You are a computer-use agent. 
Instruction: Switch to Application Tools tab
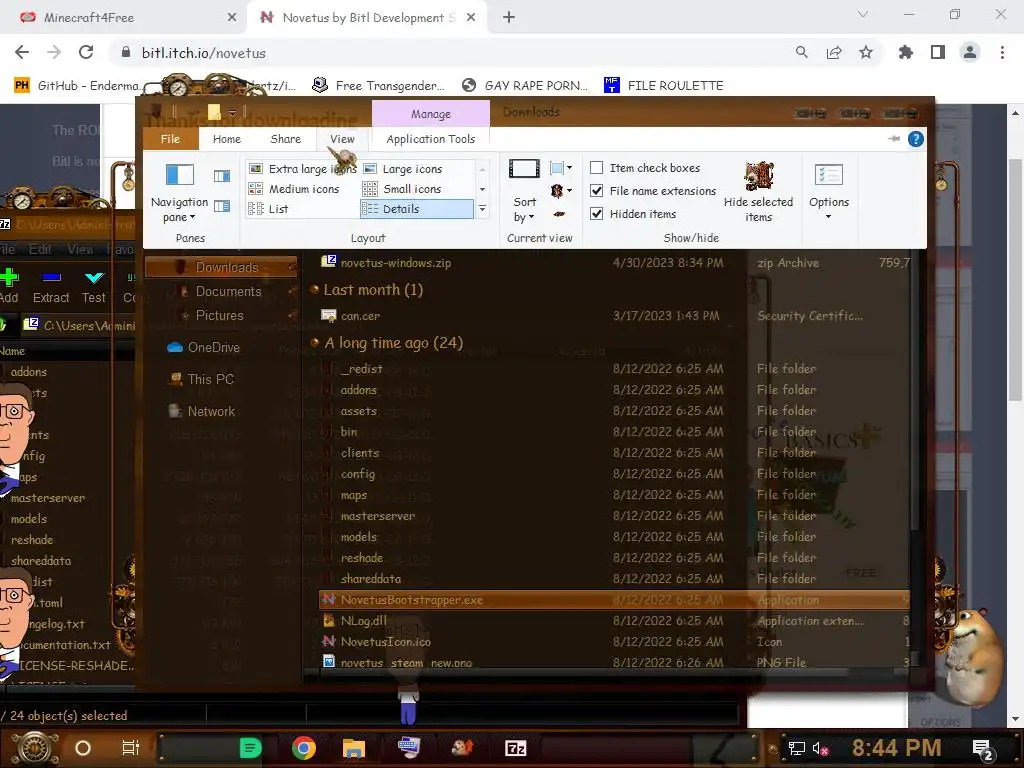point(430,139)
